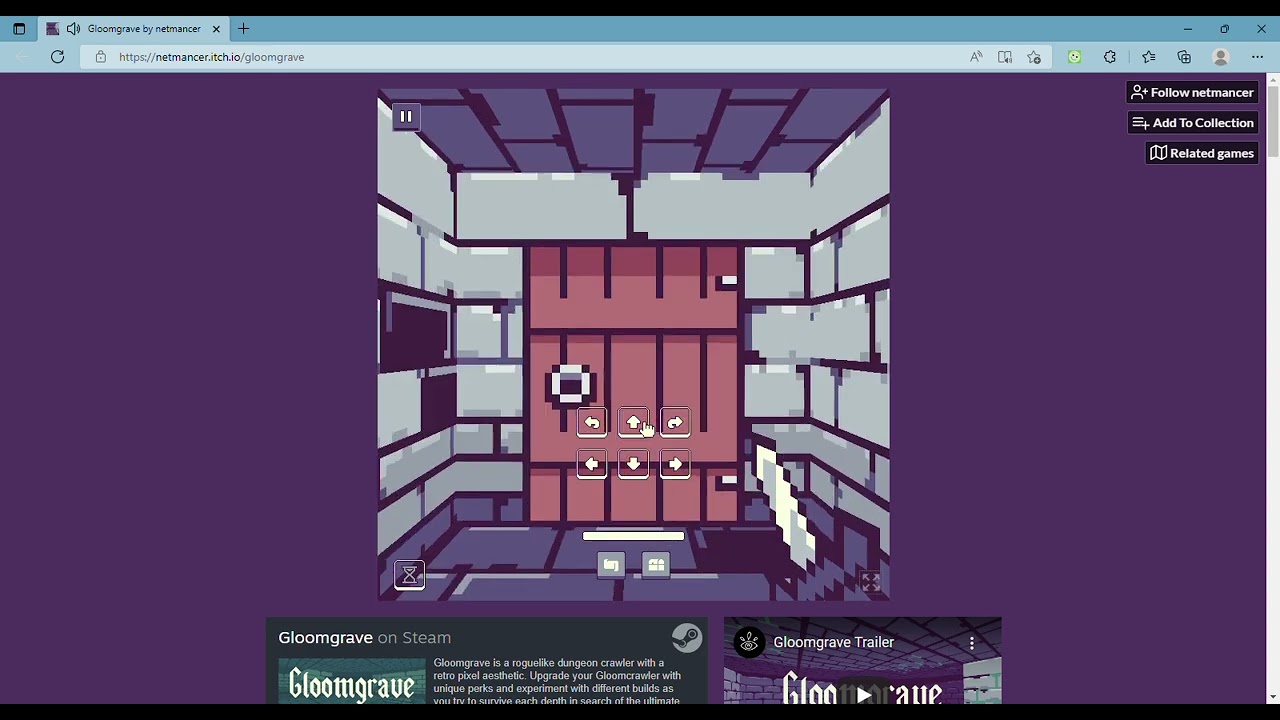This screenshot has height=720, width=1280.
Task: Activate the Read aloud icon
Action: [x=976, y=57]
